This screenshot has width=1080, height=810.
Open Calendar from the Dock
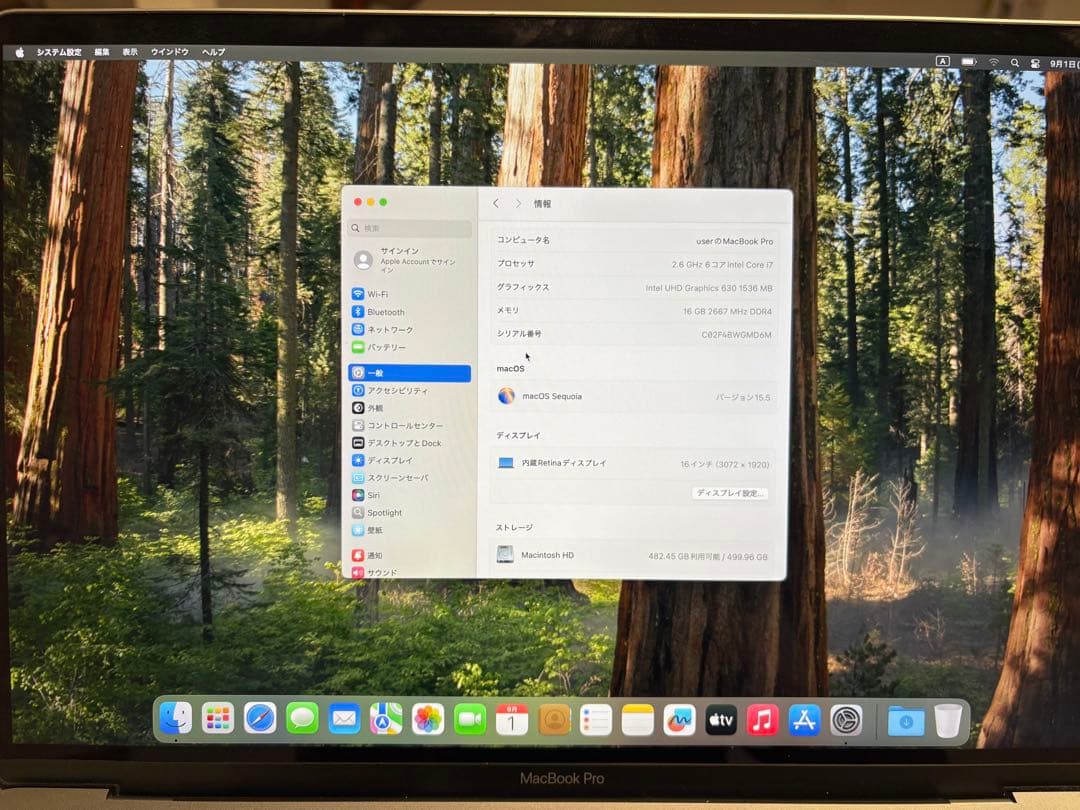click(x=512, y=720)
